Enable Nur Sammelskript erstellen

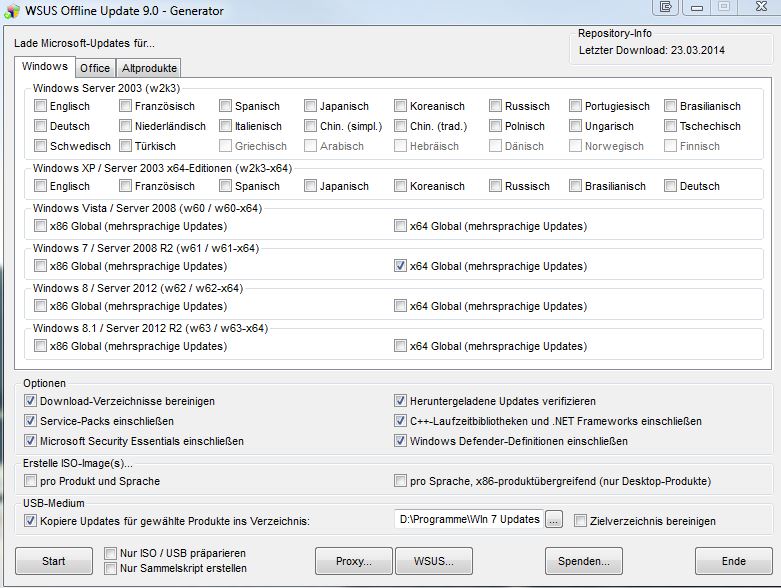pos(111,568)
